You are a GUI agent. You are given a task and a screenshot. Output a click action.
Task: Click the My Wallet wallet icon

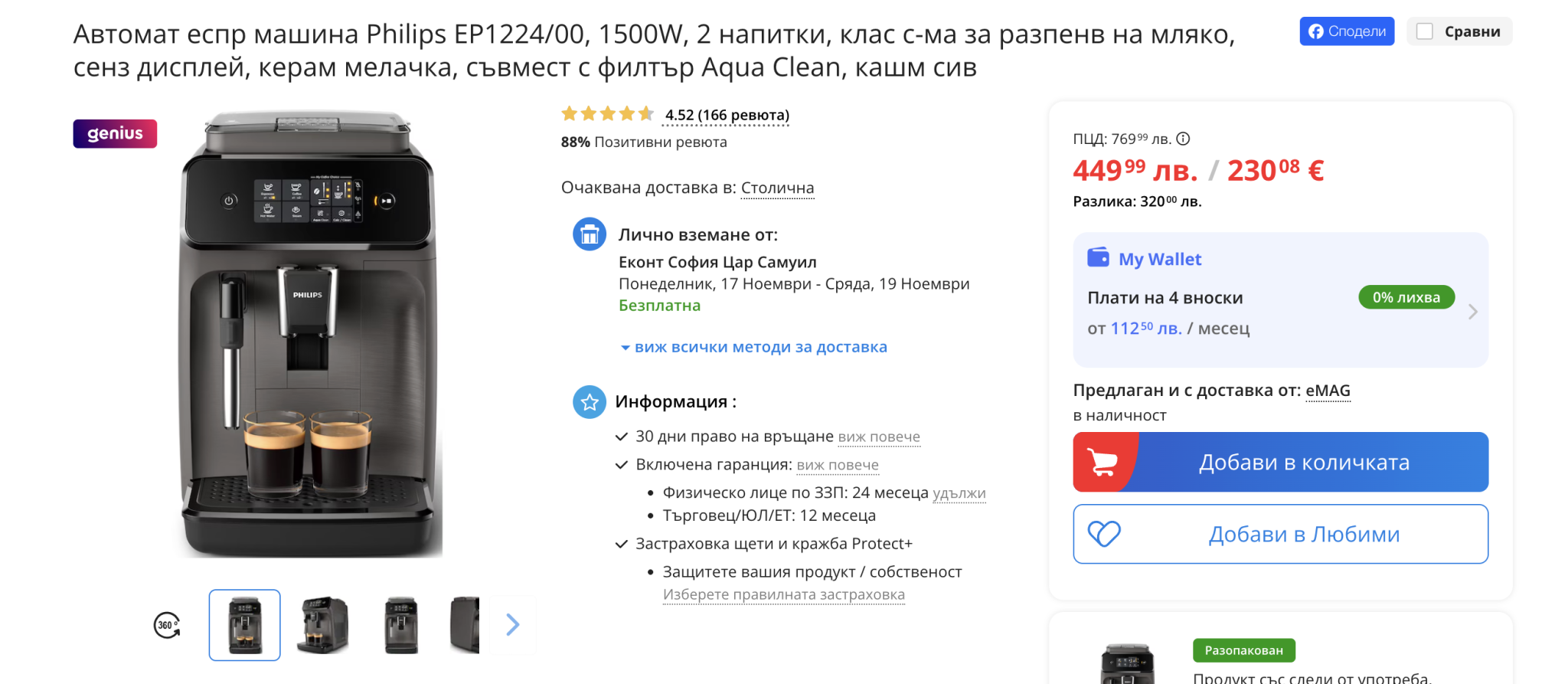(1099, 257)
